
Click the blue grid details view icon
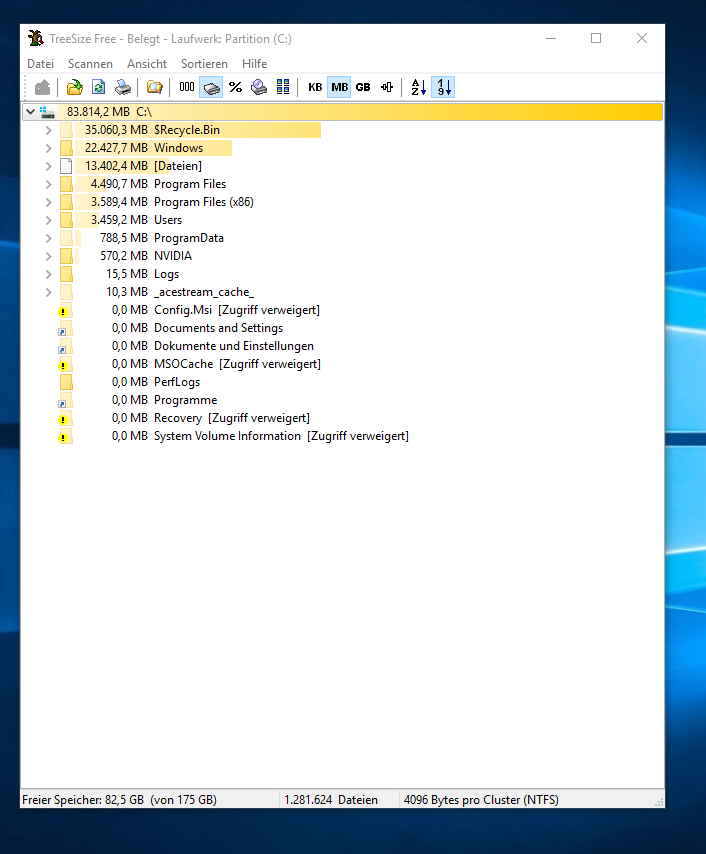pyautogui.click(x=283, y=87)
